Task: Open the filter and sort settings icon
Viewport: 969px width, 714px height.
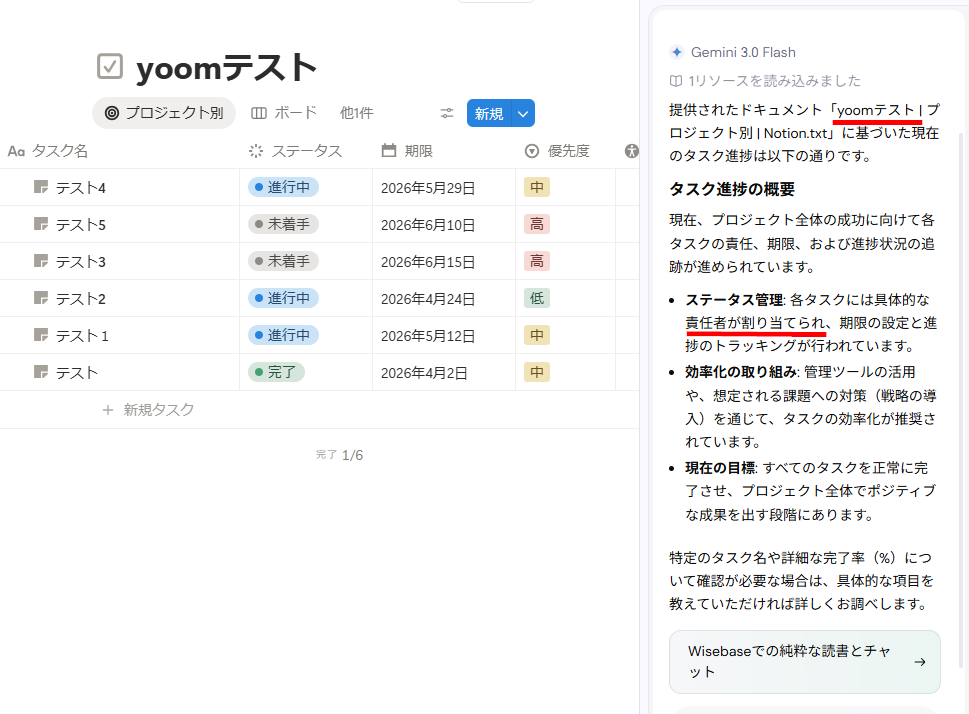Action: [x=447, y=113]
